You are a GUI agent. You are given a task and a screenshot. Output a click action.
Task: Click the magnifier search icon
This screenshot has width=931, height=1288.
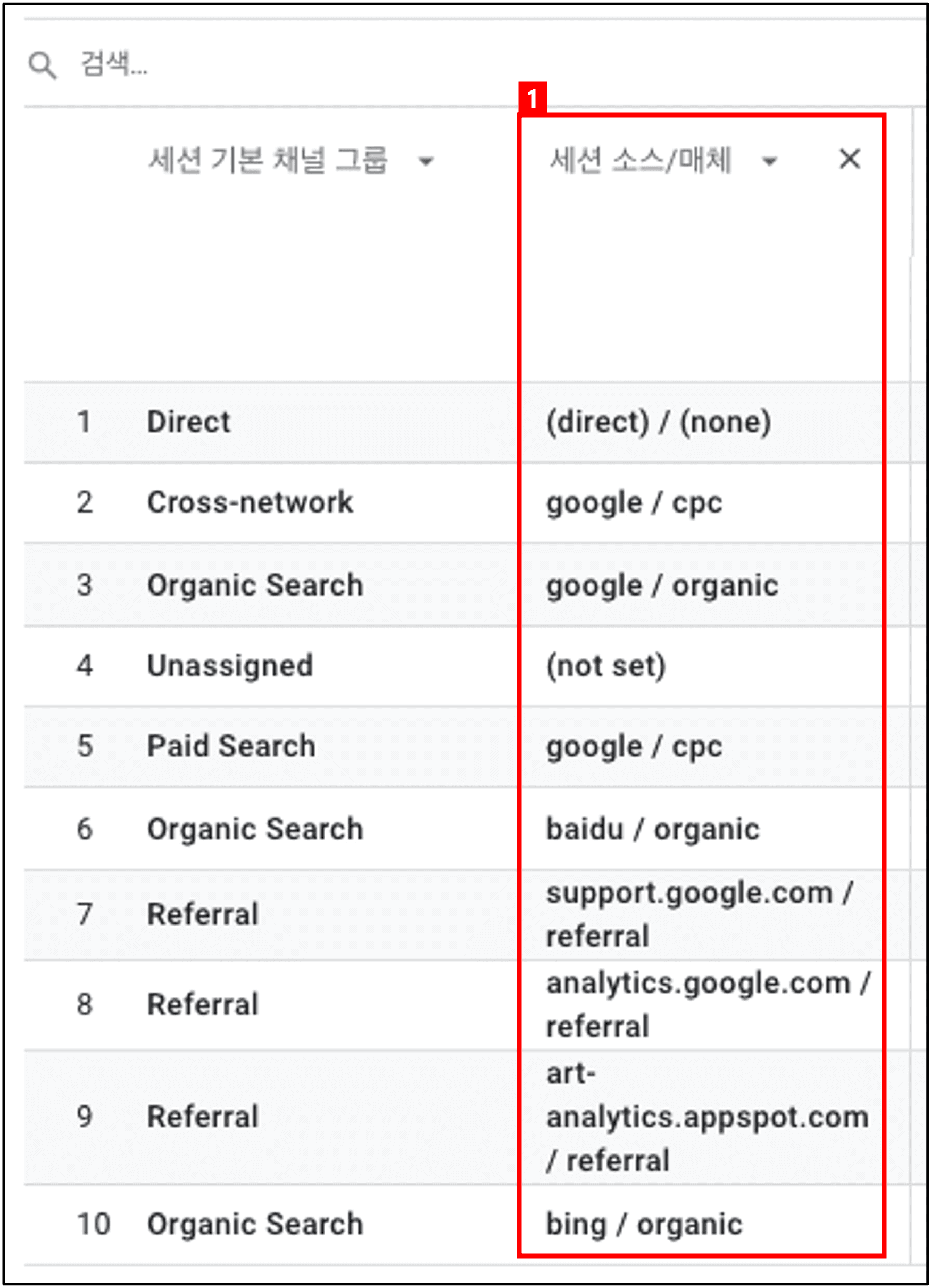pos(43,65)
